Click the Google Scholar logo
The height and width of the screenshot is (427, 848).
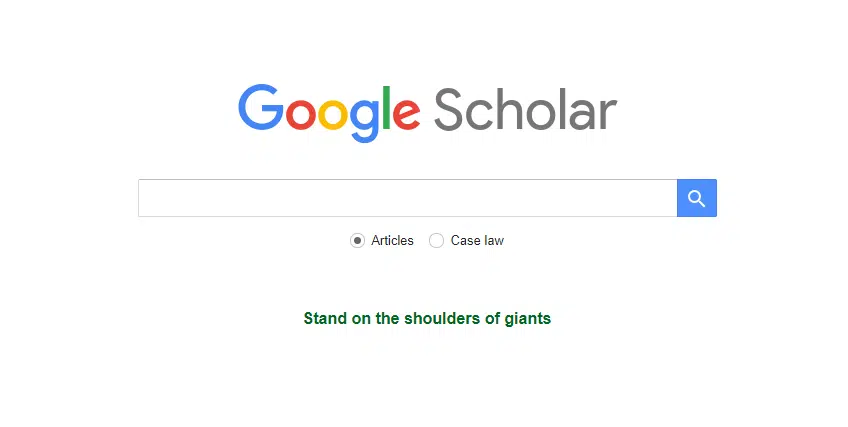point(427,112)
